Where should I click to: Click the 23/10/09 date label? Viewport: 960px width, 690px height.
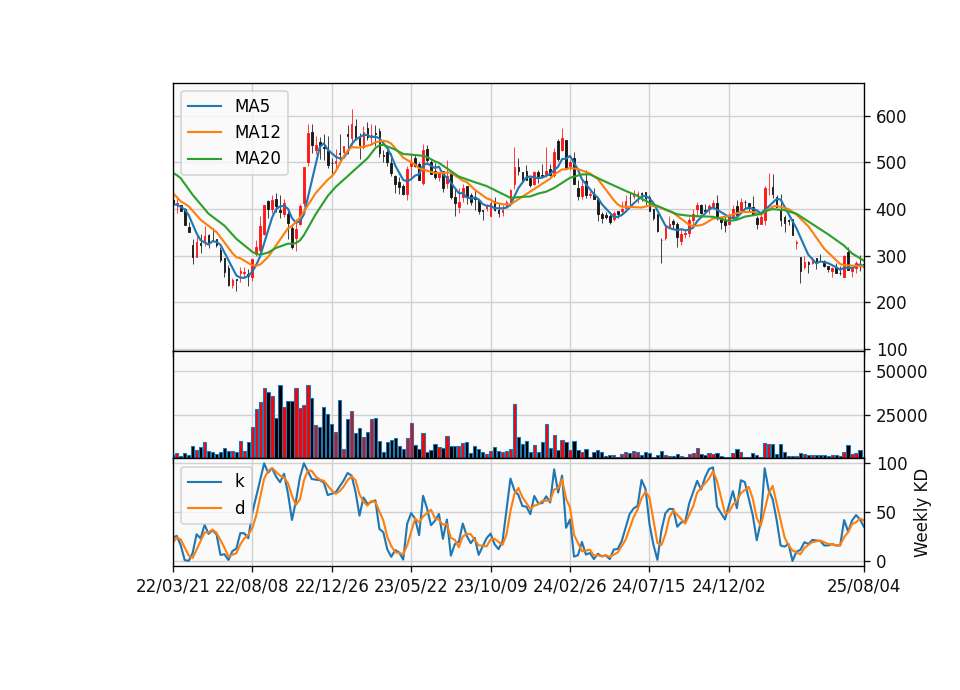click(x=490, y=586)
